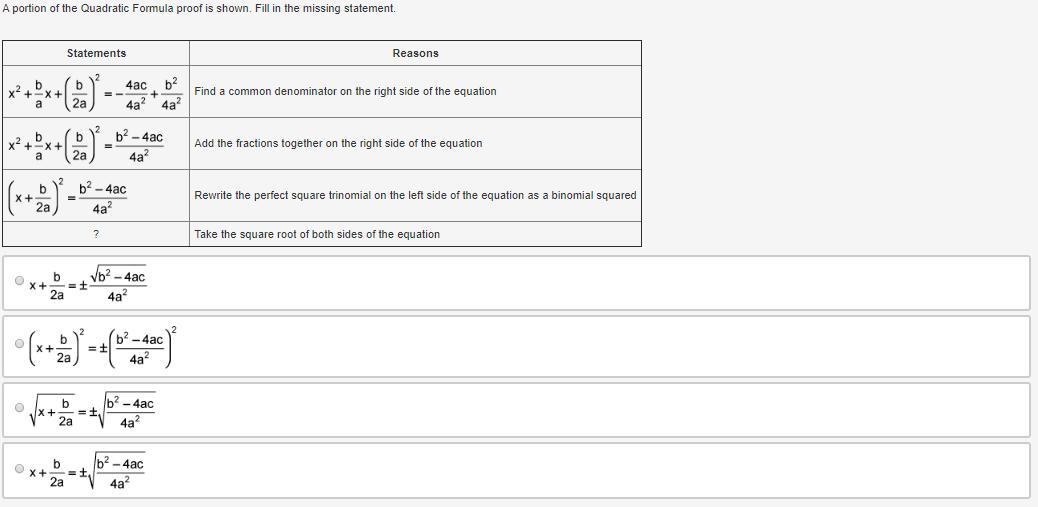Viewport: 1038px width, 507px height.
Task: Click the second answer's formula with squared parentheses
Action: [x=103, y=347]
